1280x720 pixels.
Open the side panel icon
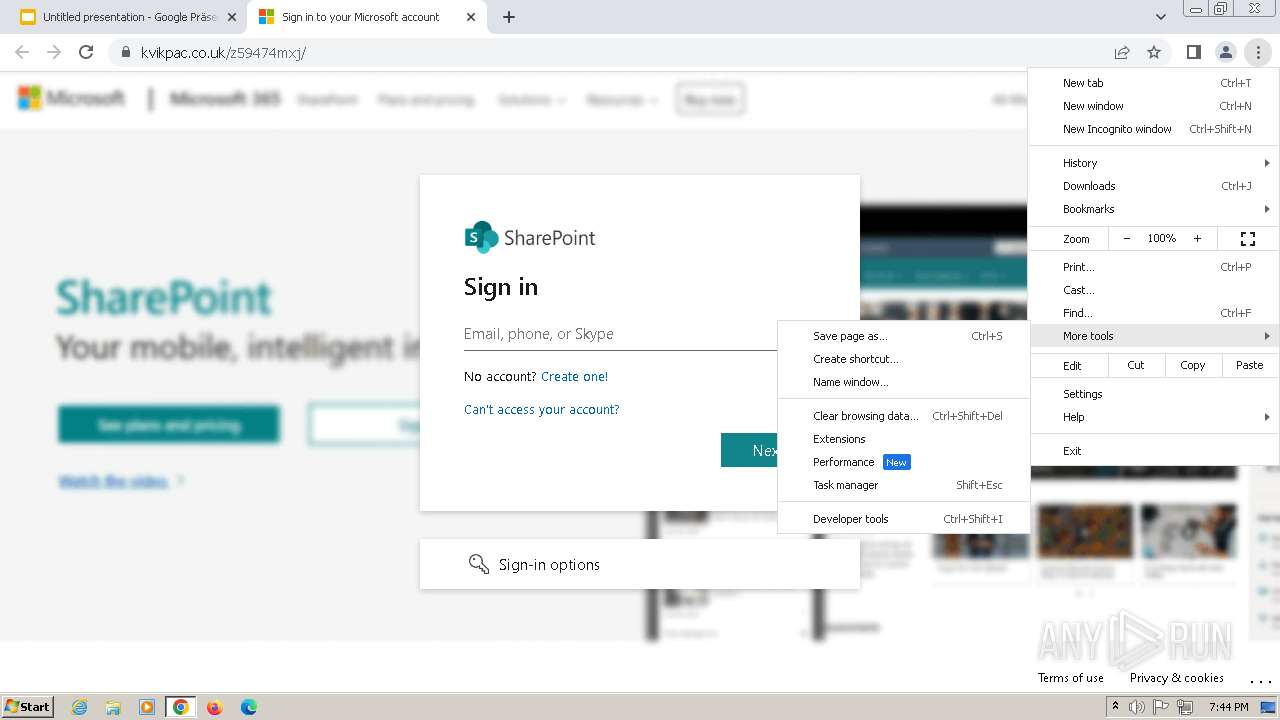coord(1193,52)
